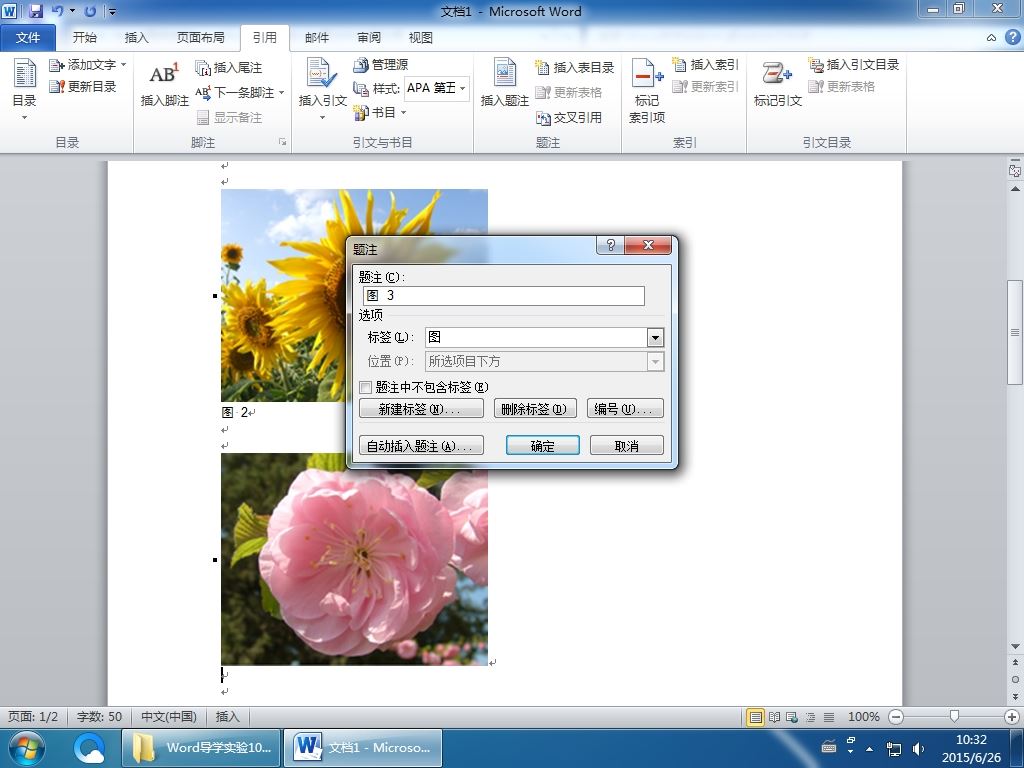Click in the 题注 caption text field
The width and height of the screenshot is (1024, 768).
(504, 296)
